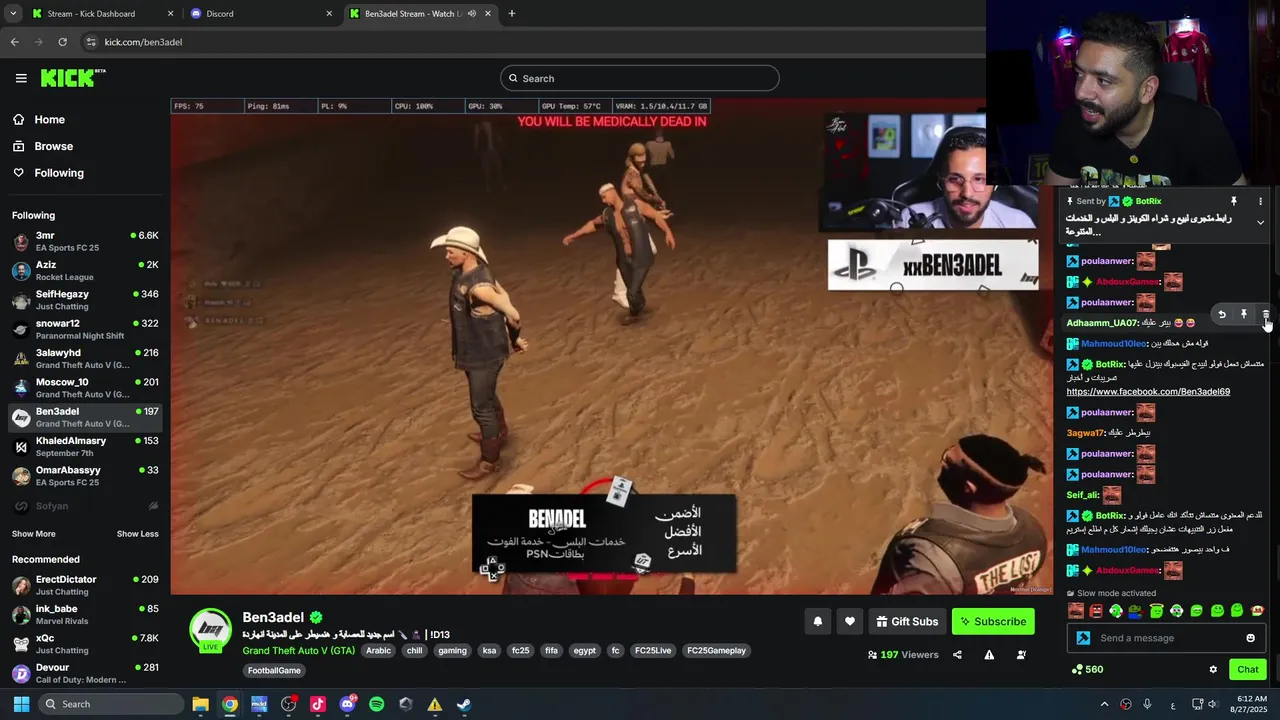
Task: Insert the Pepe frog emote
Action: tap(1136, 611)
